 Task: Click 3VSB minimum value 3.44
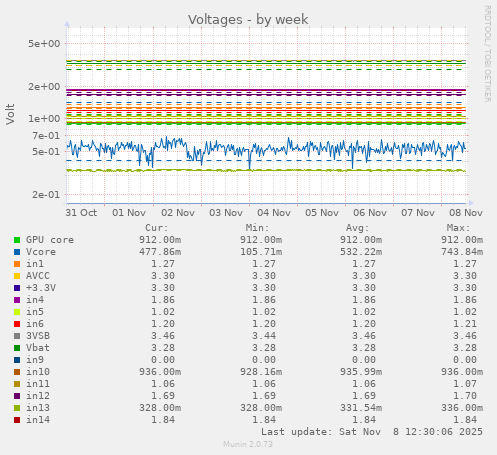pos(264,336)
